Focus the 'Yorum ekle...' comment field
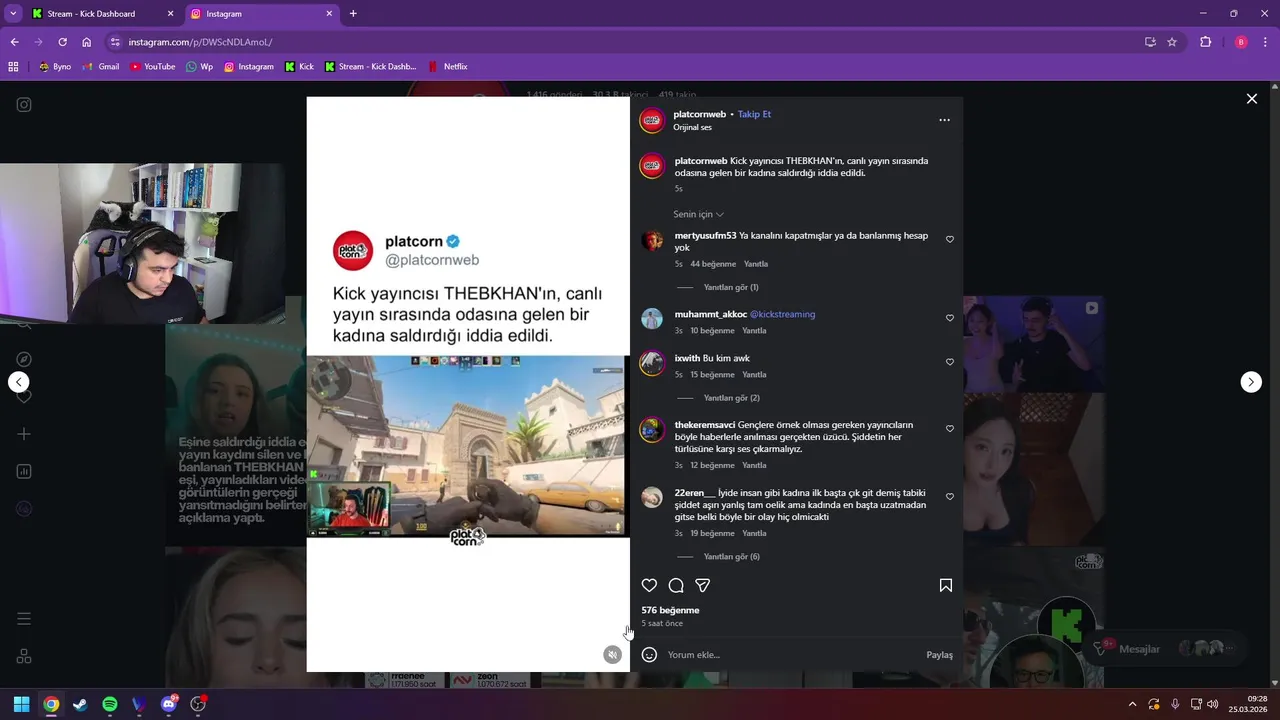The image size is (1280, 720). tap(790, 655)
